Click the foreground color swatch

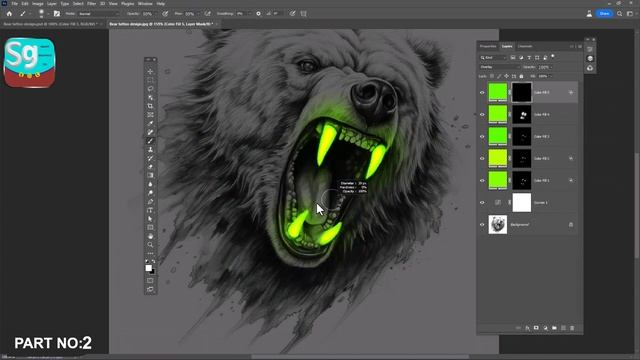(x=149, y=268)
